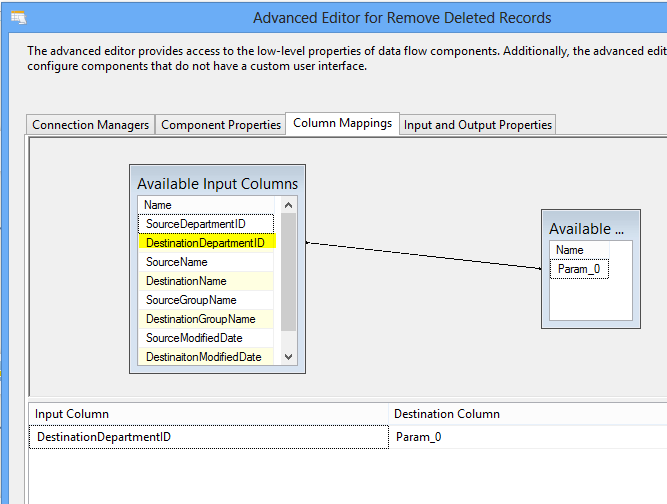Select the SourceGroupName column
Viewport: 667px width, 504px height.
point(191,300)
